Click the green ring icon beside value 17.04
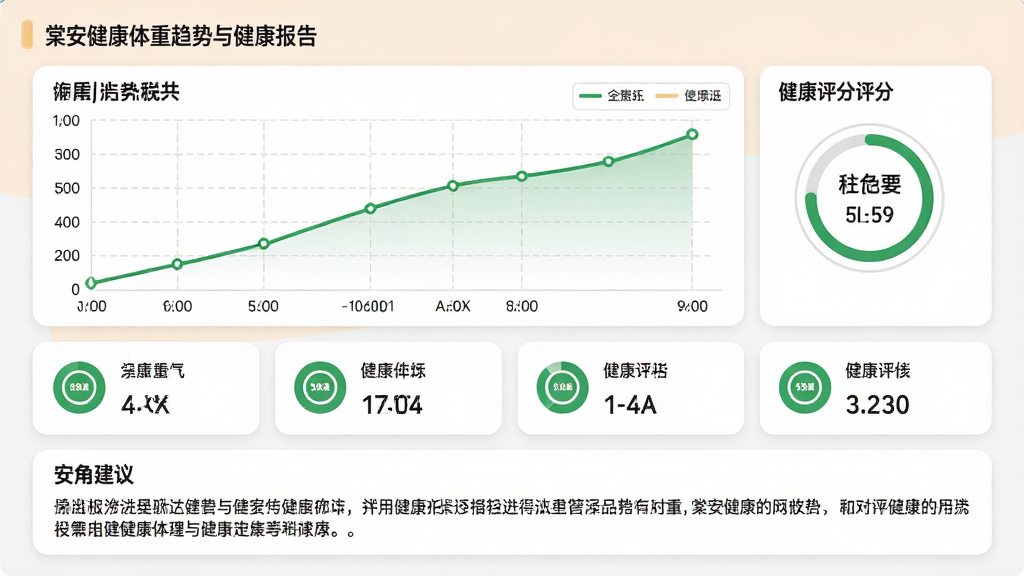The height and width of the screenshot is (576, 1024). [x=320, y=387]
